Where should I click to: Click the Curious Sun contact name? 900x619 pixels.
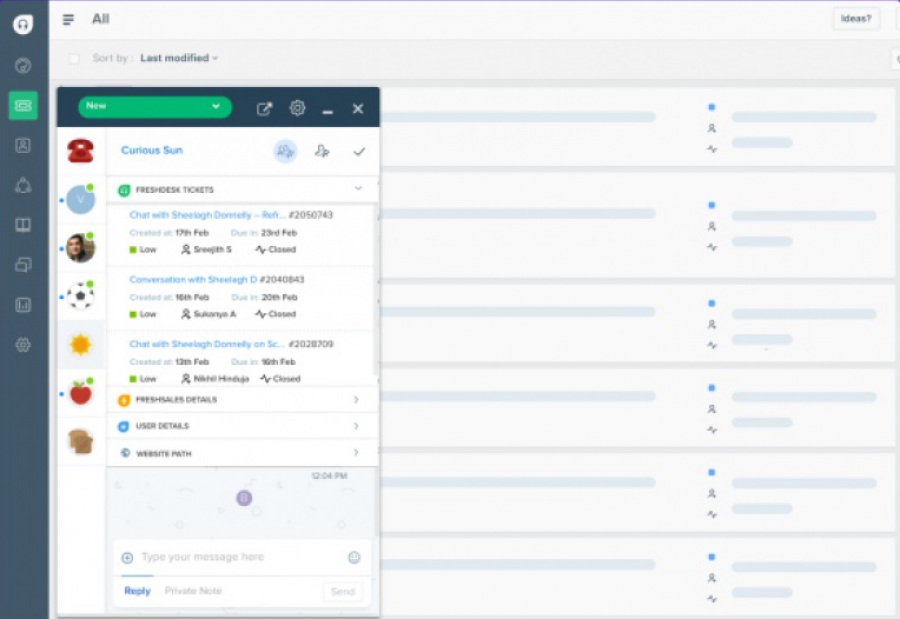tap(152, 150)
